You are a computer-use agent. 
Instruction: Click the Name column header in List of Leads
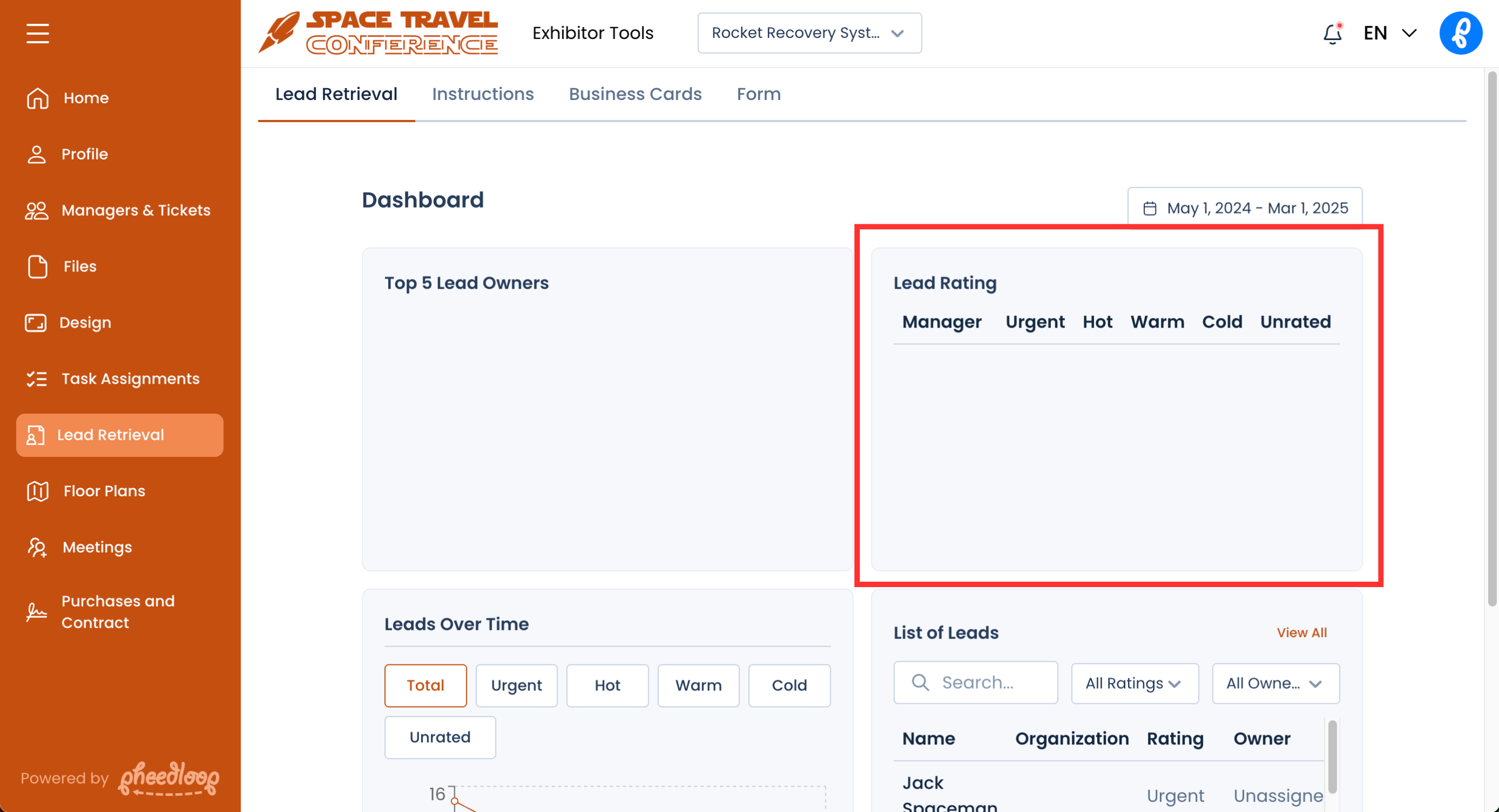[928, 738]
